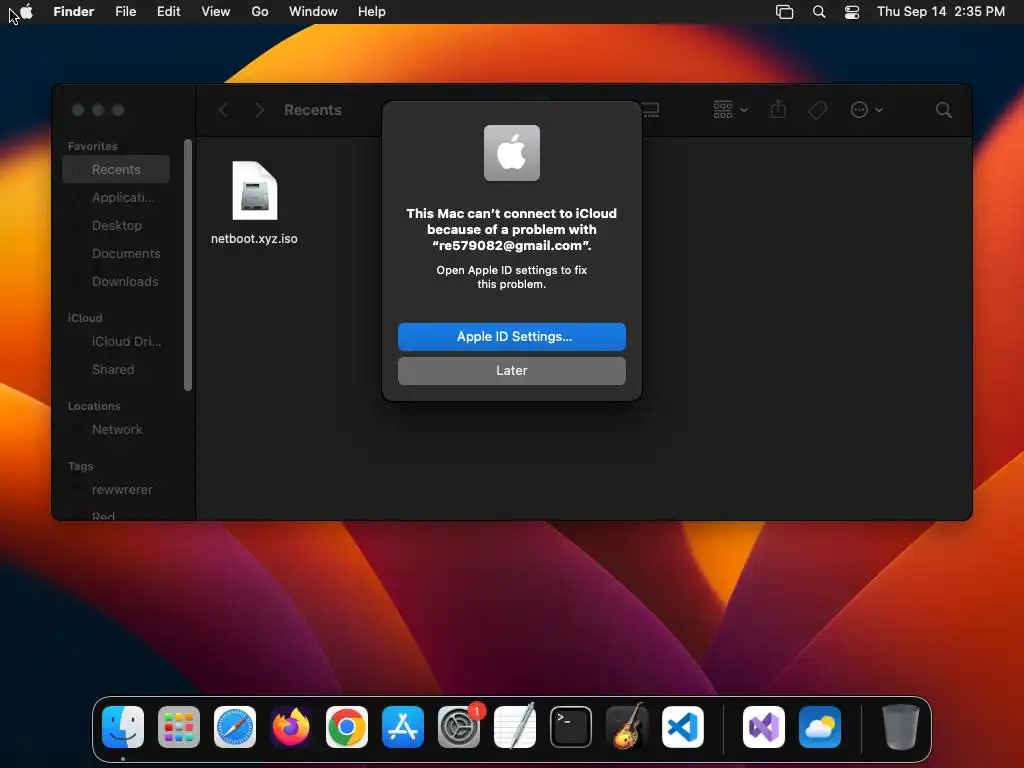Open Launchpad in the Dock
Screen dimensions: 1024x768
(x=179, y=727)
